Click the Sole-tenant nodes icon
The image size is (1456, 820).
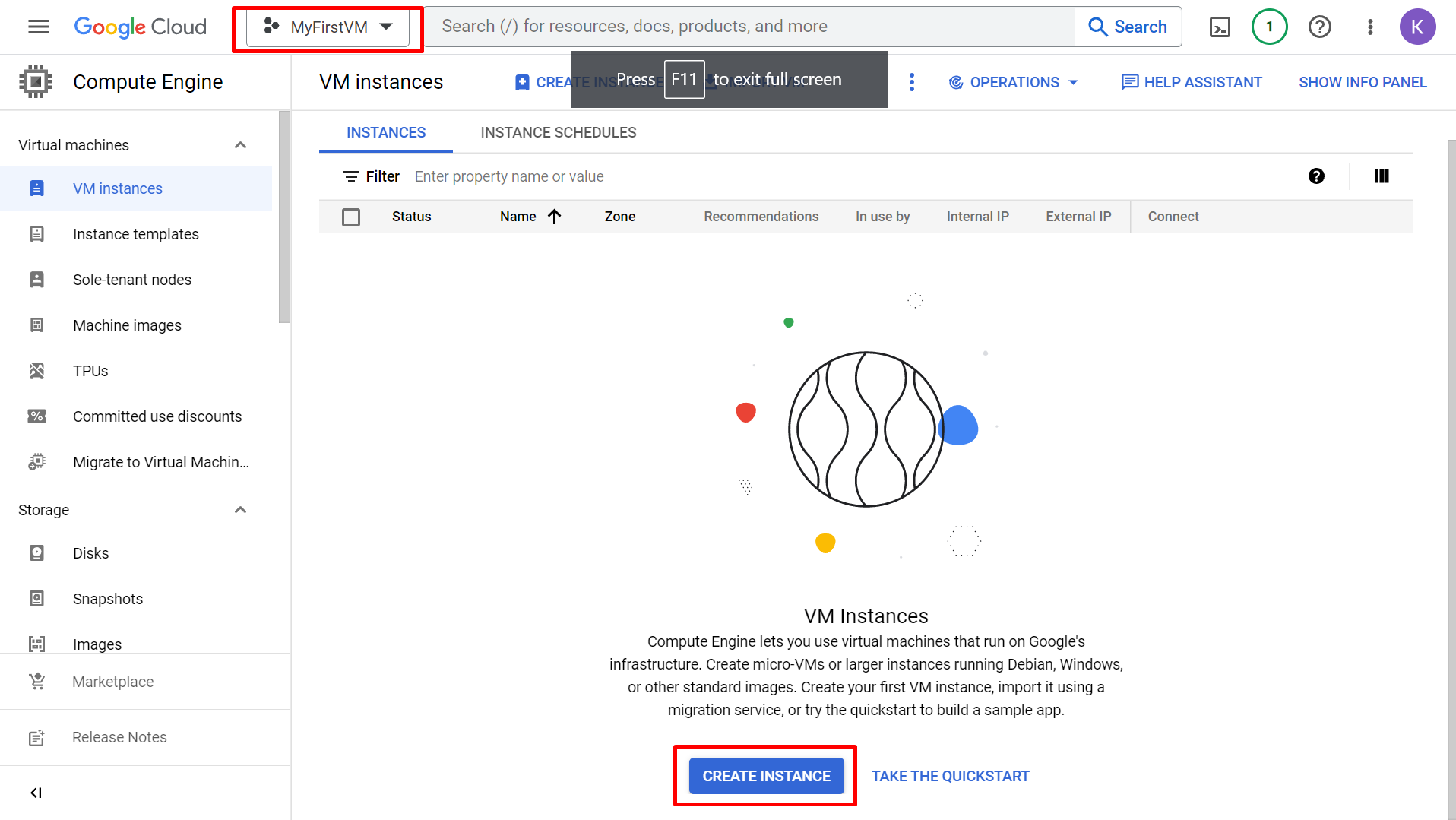click(x=36, y=280)
